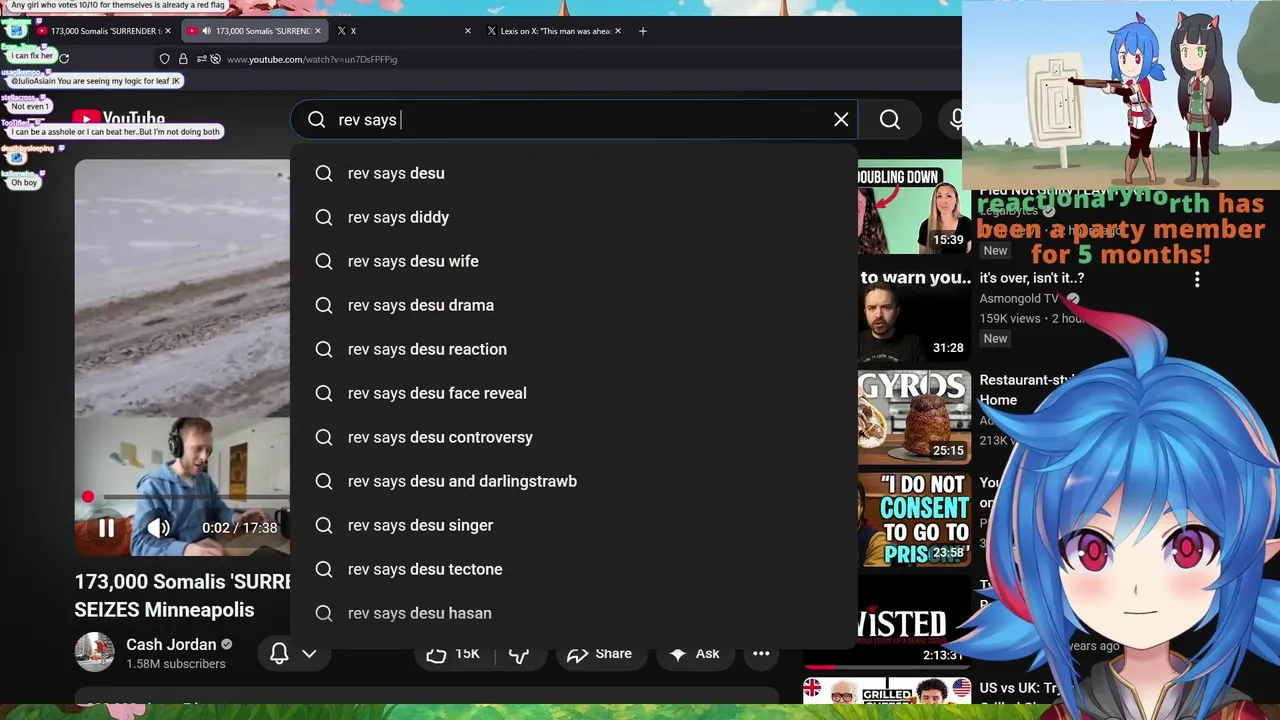Select suggestion 'rev says desu wife'
This screenshot has width=1280, height=720.
pos(574,261)
